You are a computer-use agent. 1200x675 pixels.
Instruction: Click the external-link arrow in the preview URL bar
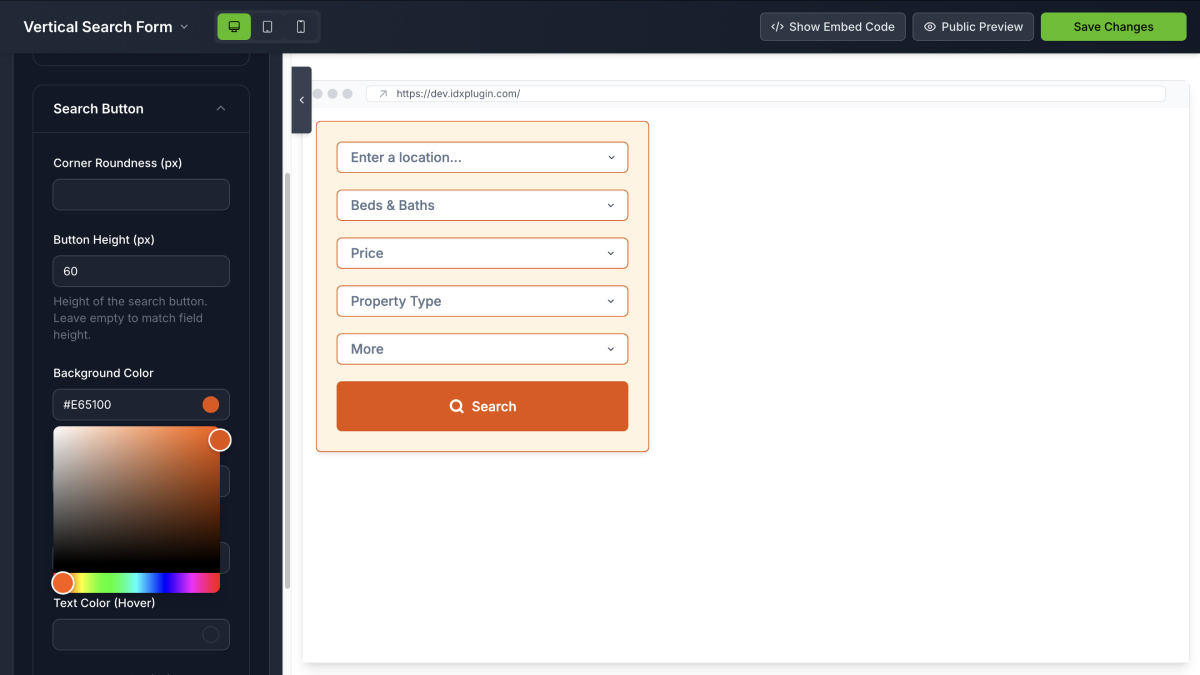[x=382, y=93]
